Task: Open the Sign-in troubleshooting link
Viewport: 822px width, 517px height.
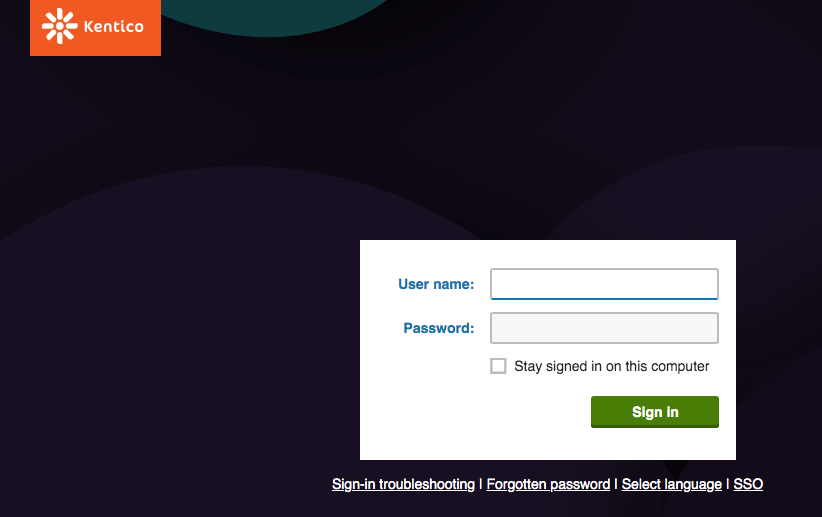Action: click(403, 484)
